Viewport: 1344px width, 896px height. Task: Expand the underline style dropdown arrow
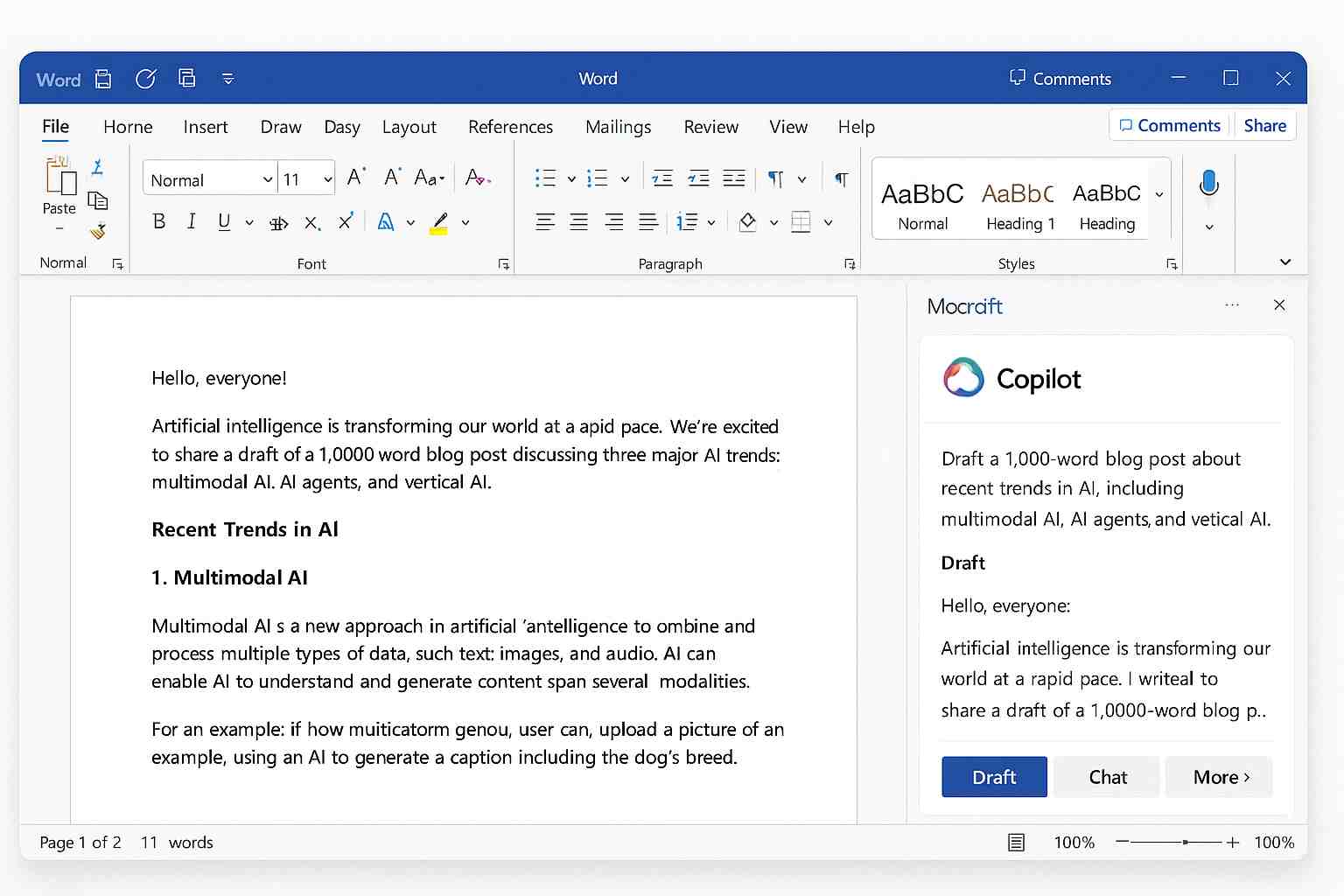(249, 222)
